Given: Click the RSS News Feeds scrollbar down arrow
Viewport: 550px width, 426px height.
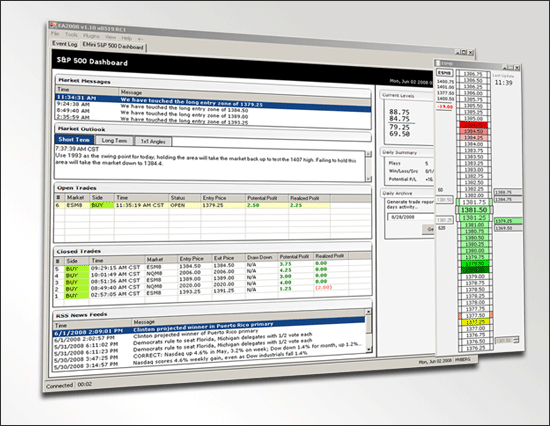Looking at the screenshot, I should pos(368,350).
